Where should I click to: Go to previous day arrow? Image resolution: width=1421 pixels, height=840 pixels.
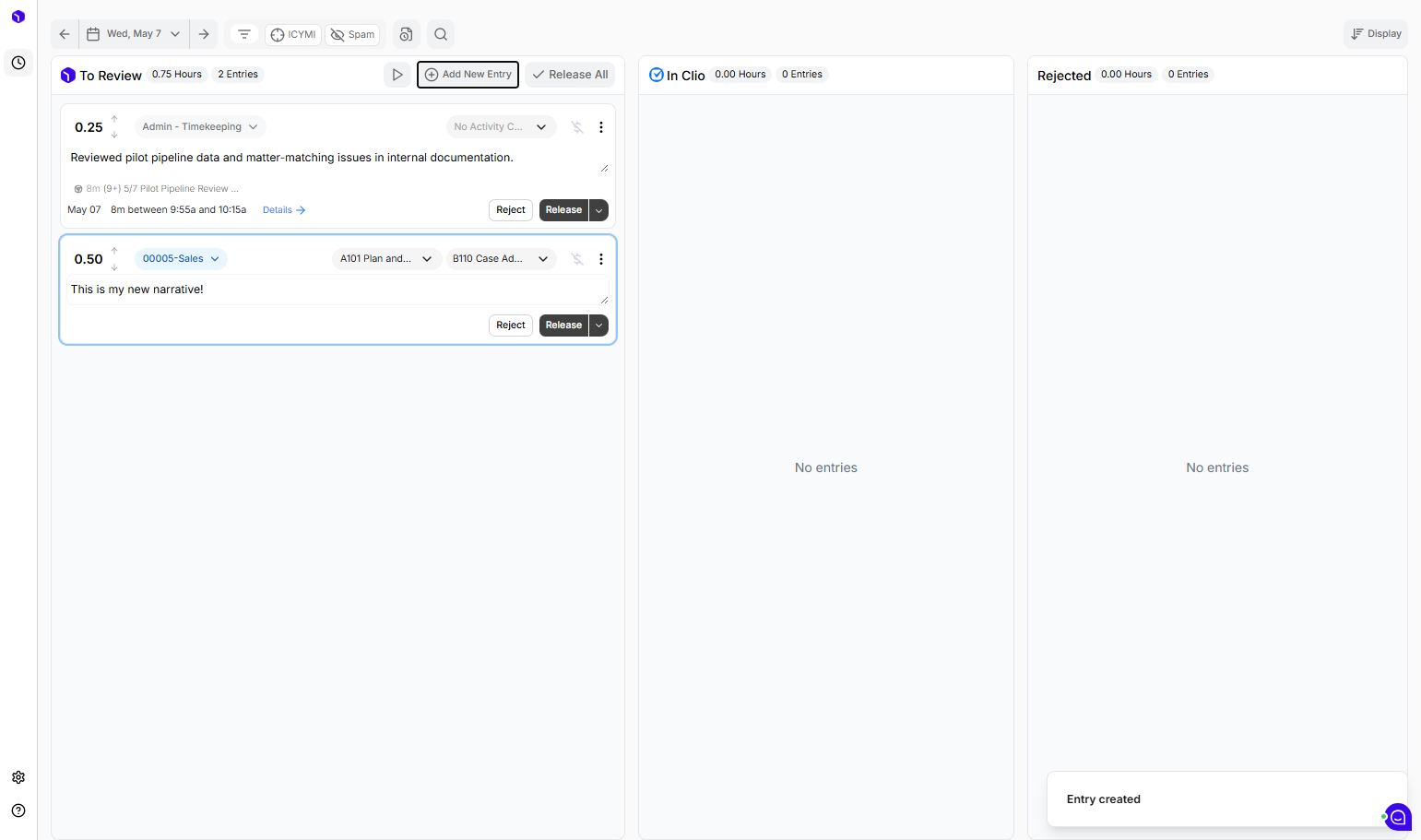[65, 34]
